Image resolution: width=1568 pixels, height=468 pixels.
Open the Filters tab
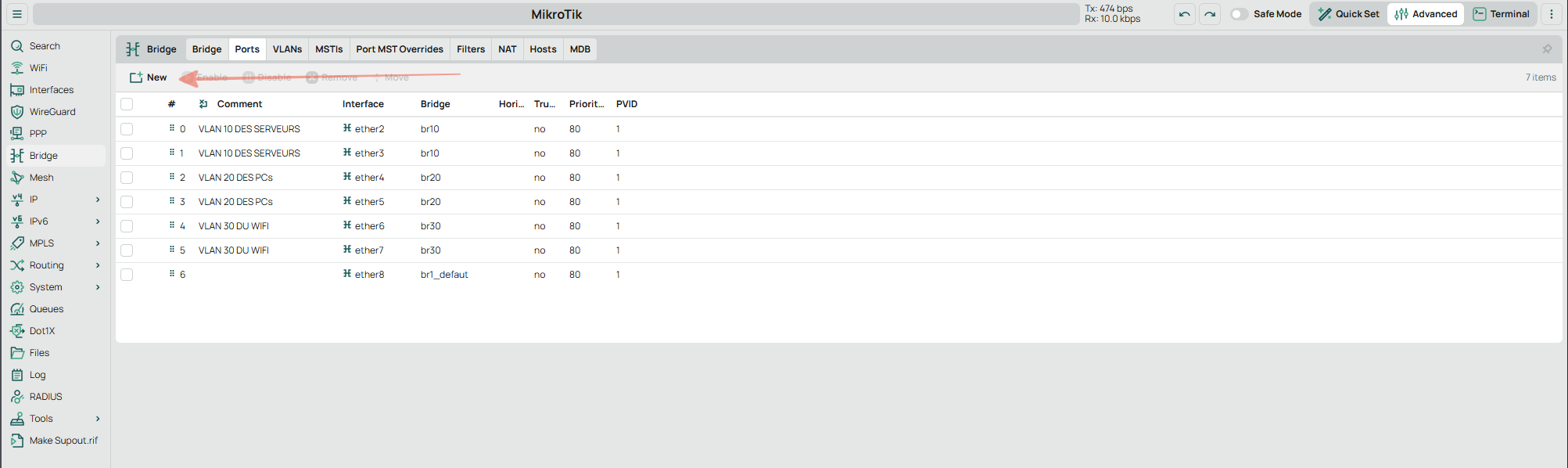pos(471,49)
